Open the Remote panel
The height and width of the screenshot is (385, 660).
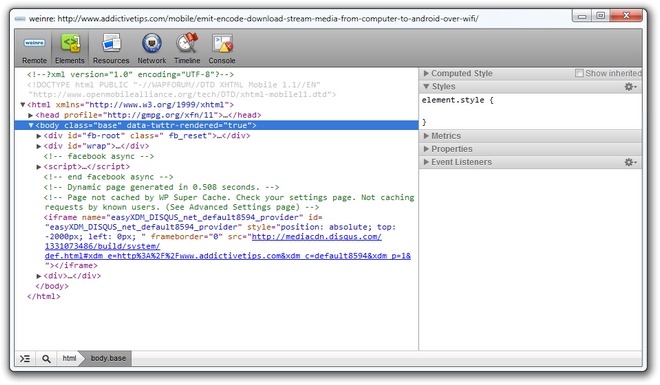pyautogui.click(x=35, y=49)
